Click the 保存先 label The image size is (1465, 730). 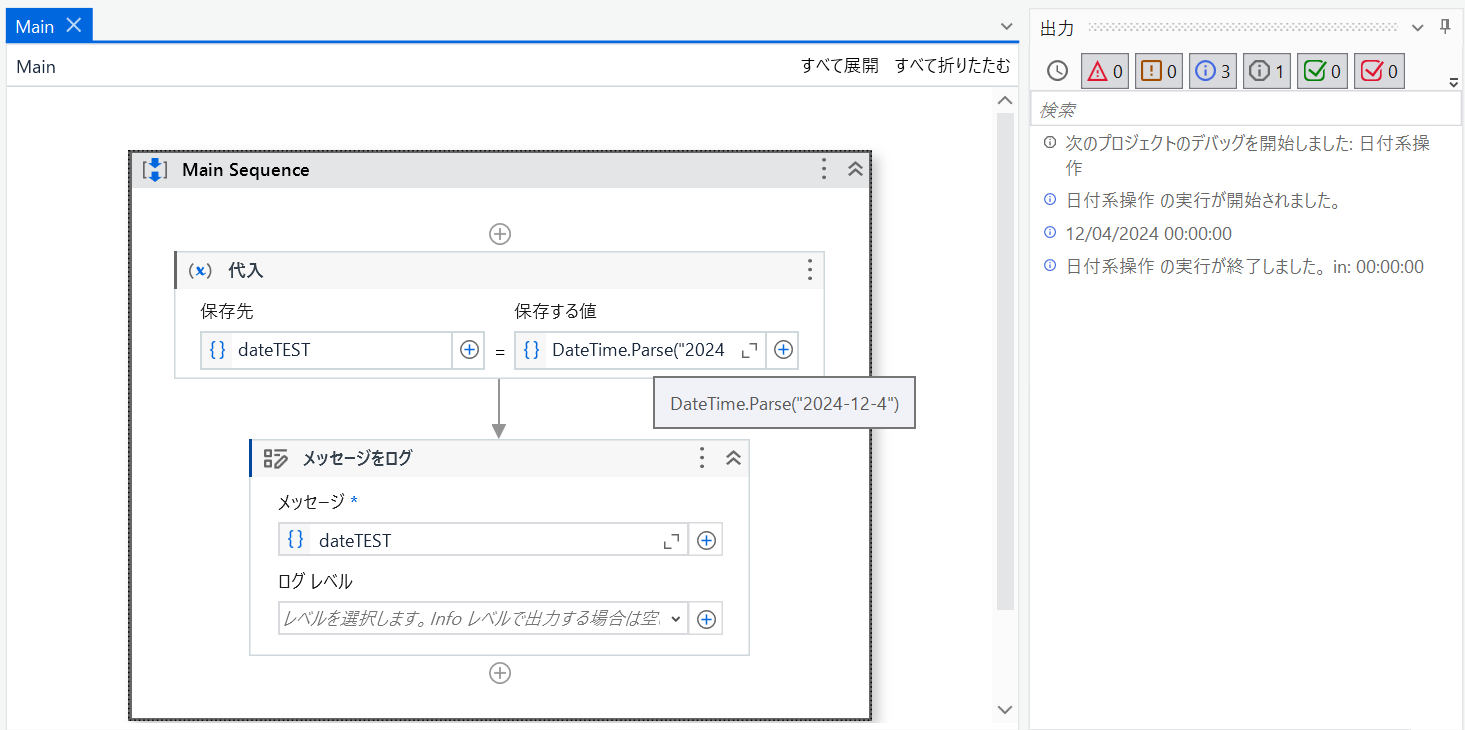click(227, 311)
